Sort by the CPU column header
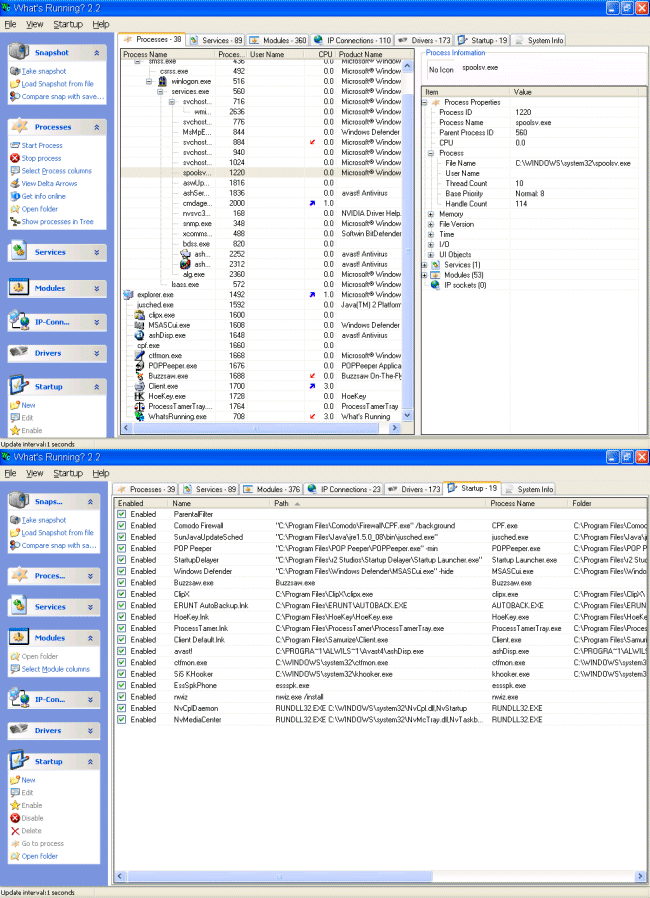Screen dimensions: 650x898 click(321, 54)
